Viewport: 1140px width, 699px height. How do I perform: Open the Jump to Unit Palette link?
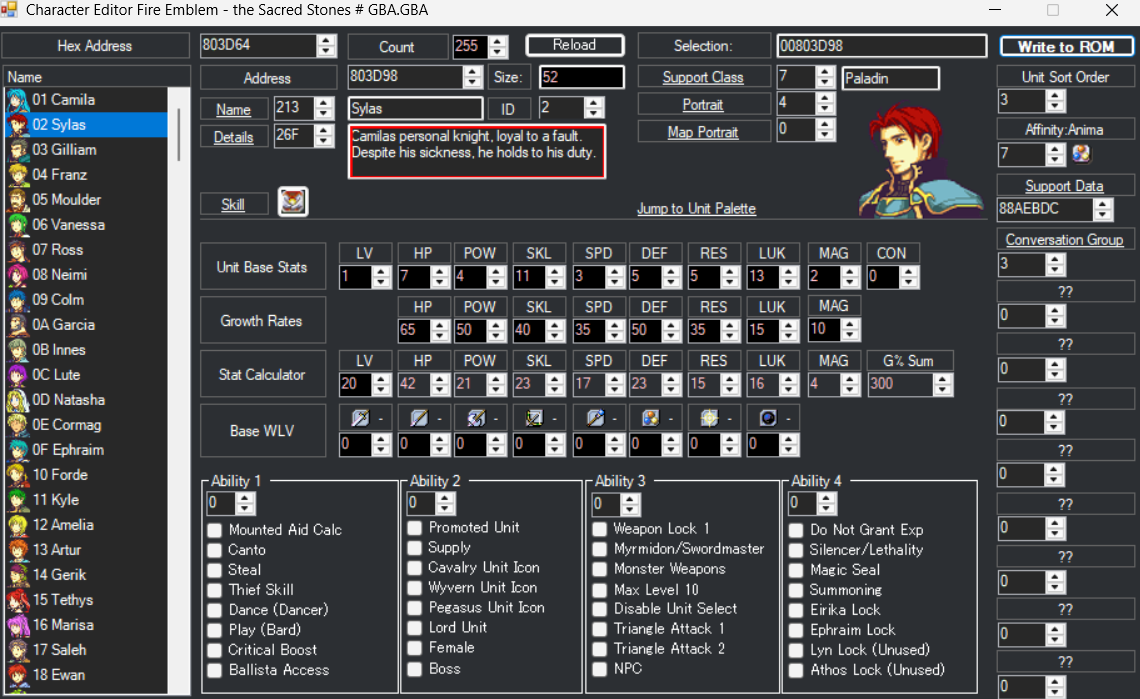point(696,208)
